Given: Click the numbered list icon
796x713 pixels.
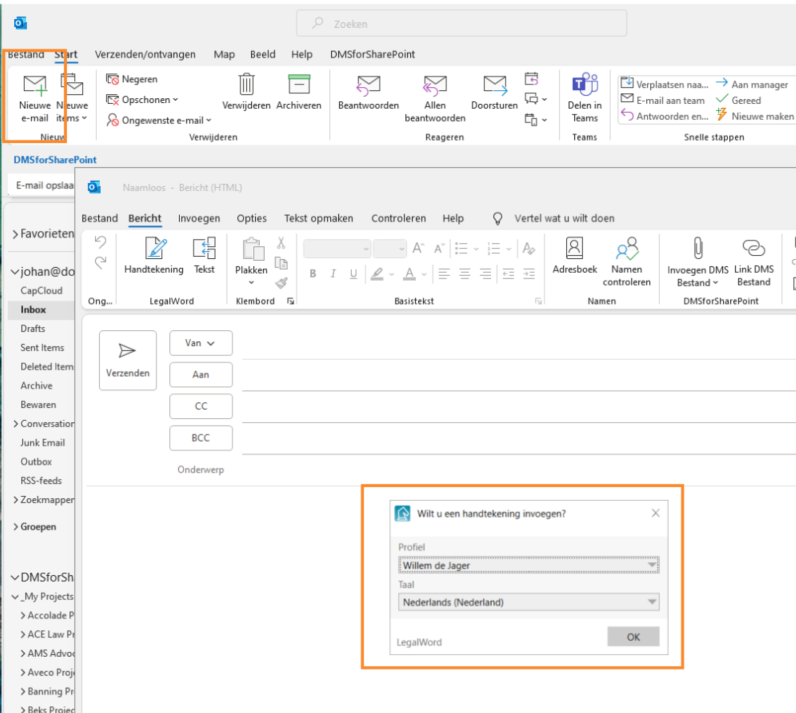Looking at the screenshot, I should point(493,249).
